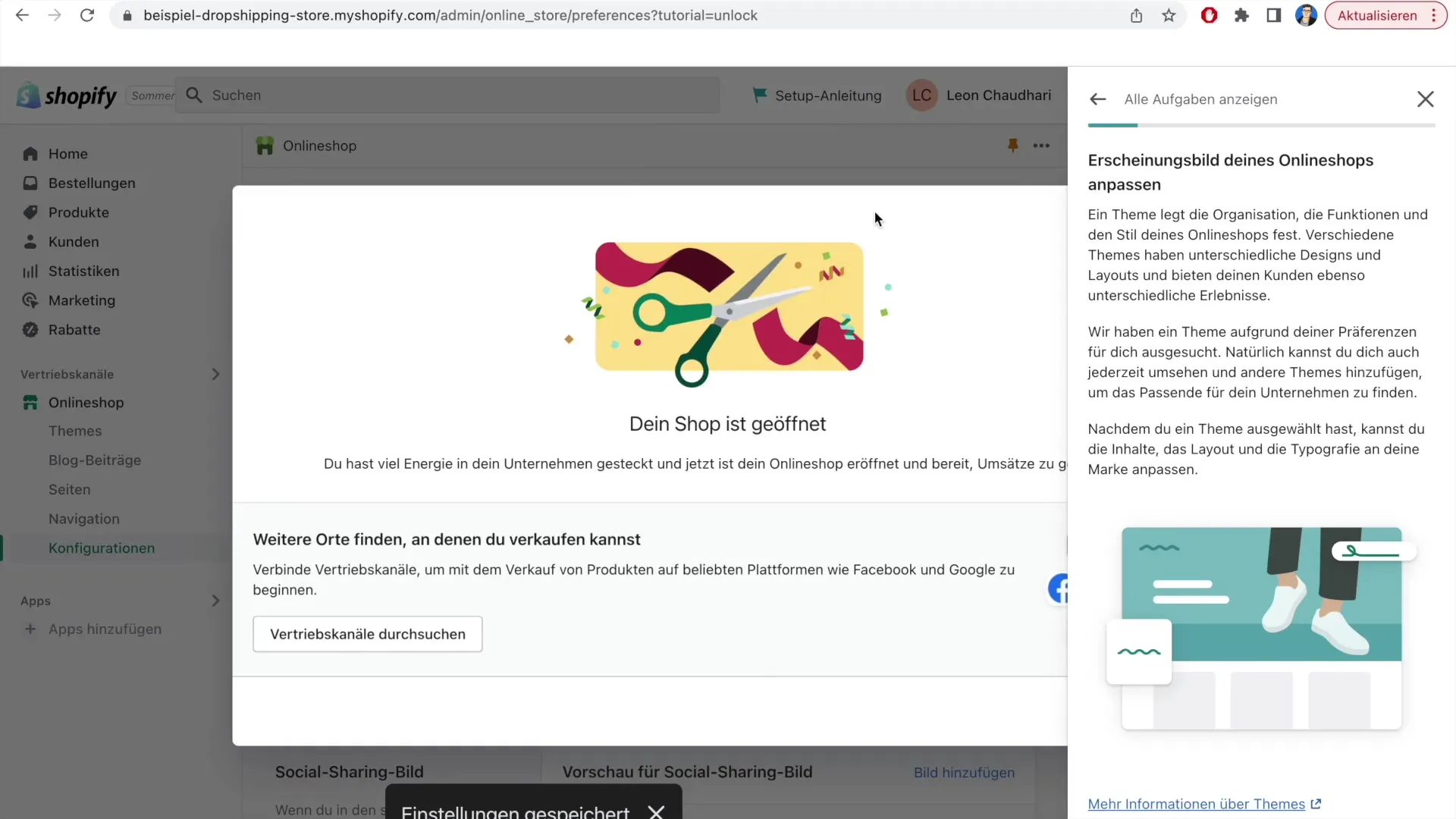This screenshot has height=819, width=1456.
Task: Navigate to Produkte section
Action: pyautogui.click(x=79, y=212)
